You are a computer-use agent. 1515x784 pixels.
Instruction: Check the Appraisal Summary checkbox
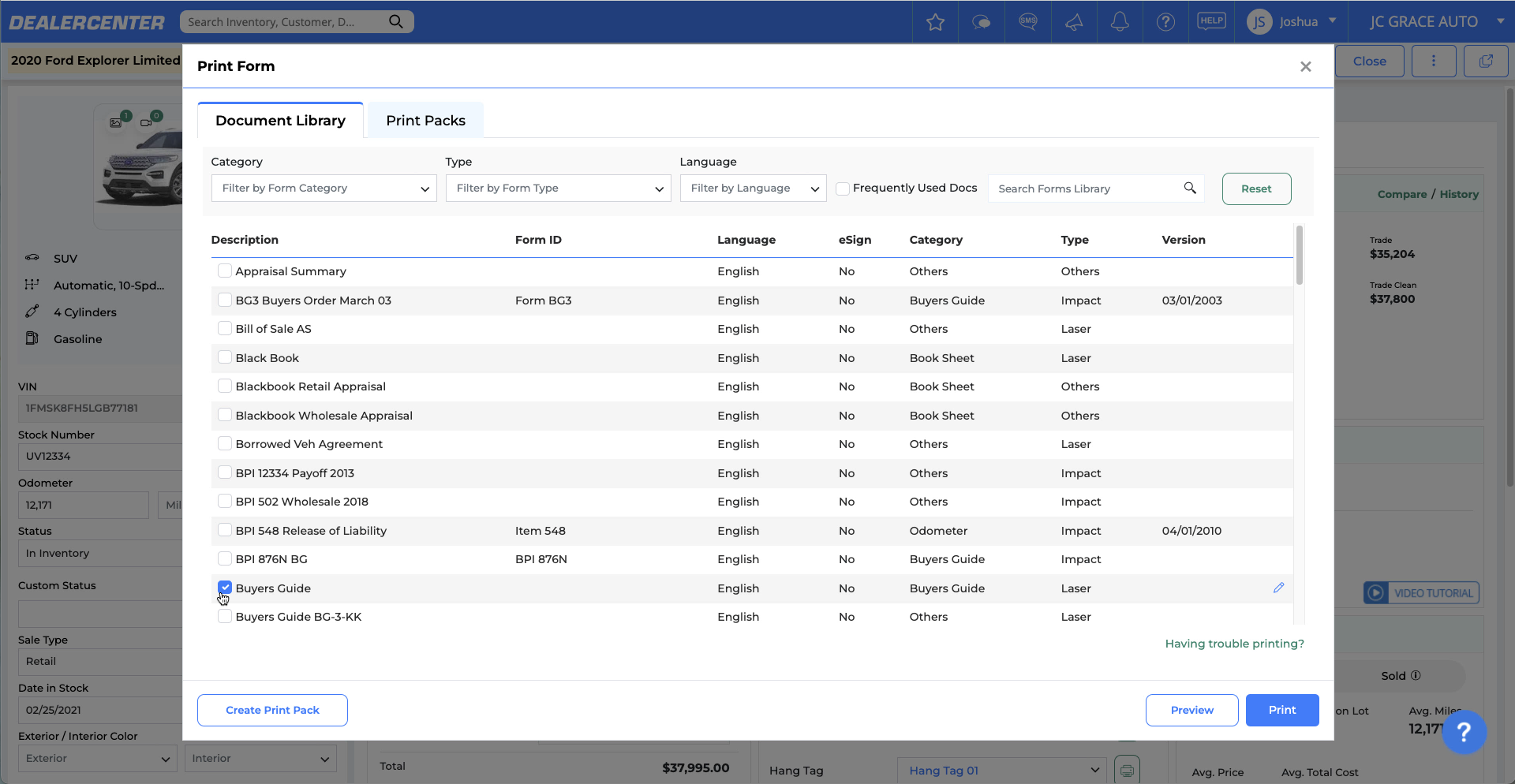click(x=225, y=271)
